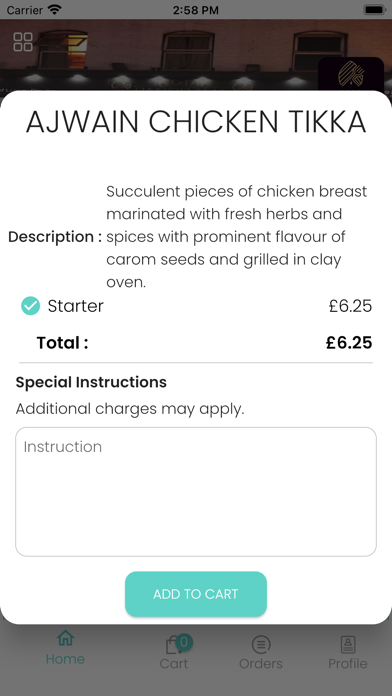Tap the restaurant logo thumbnail
This screenshot has width=392, height=696.
(351, 74)
